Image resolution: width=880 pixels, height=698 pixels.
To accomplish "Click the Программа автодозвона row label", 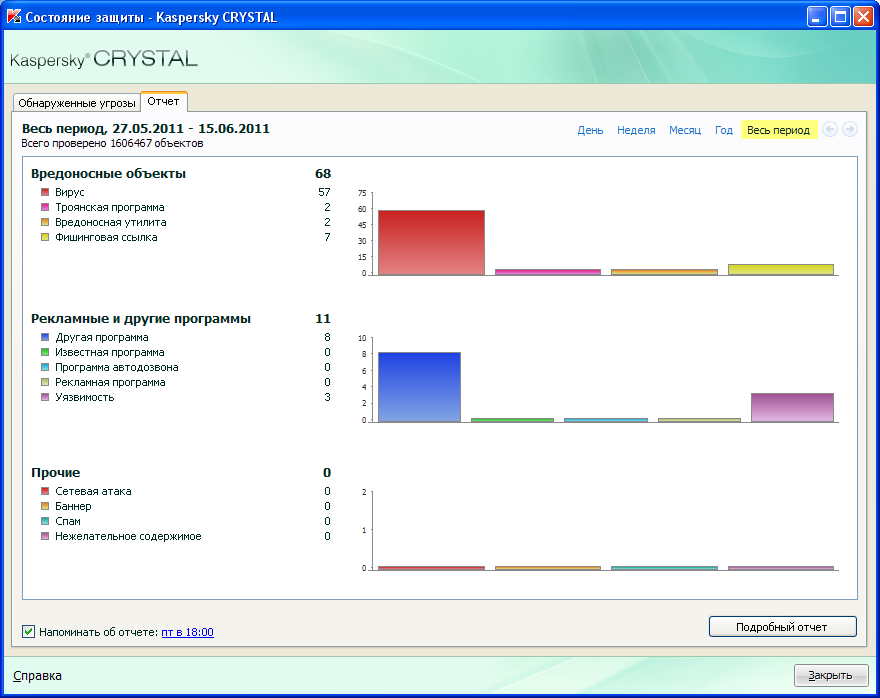I will coord(117,368).
